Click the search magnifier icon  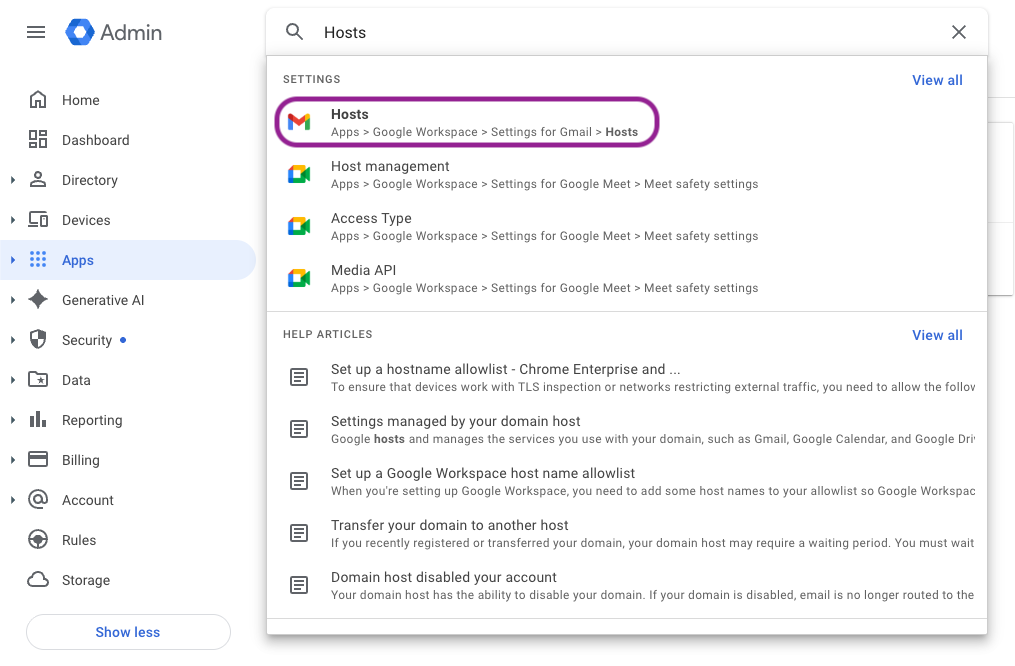coord(295,32)
